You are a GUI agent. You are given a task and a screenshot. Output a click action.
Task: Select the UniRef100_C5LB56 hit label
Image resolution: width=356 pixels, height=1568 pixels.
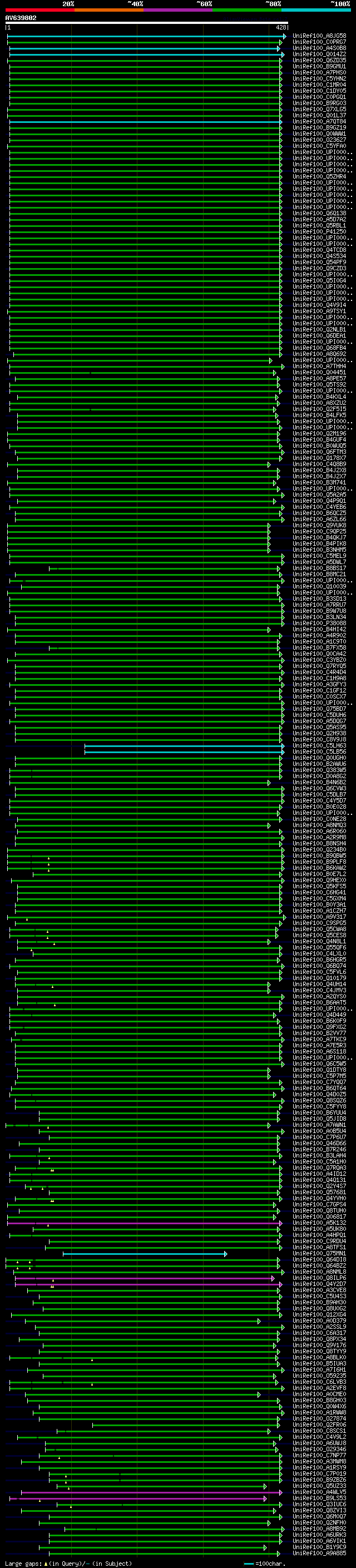point(319,752)
